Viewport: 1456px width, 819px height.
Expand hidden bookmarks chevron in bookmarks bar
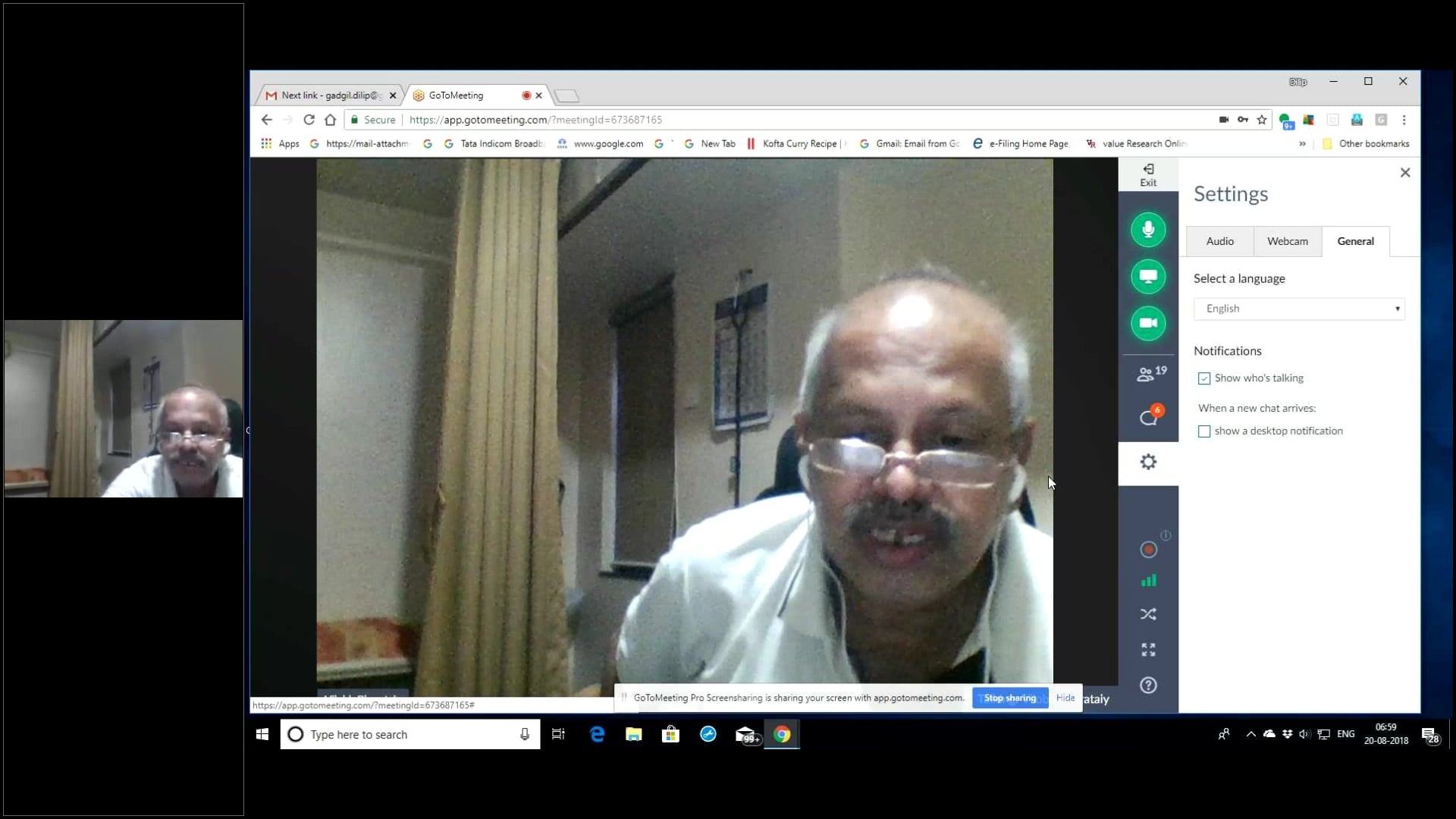coord(1302,143)
